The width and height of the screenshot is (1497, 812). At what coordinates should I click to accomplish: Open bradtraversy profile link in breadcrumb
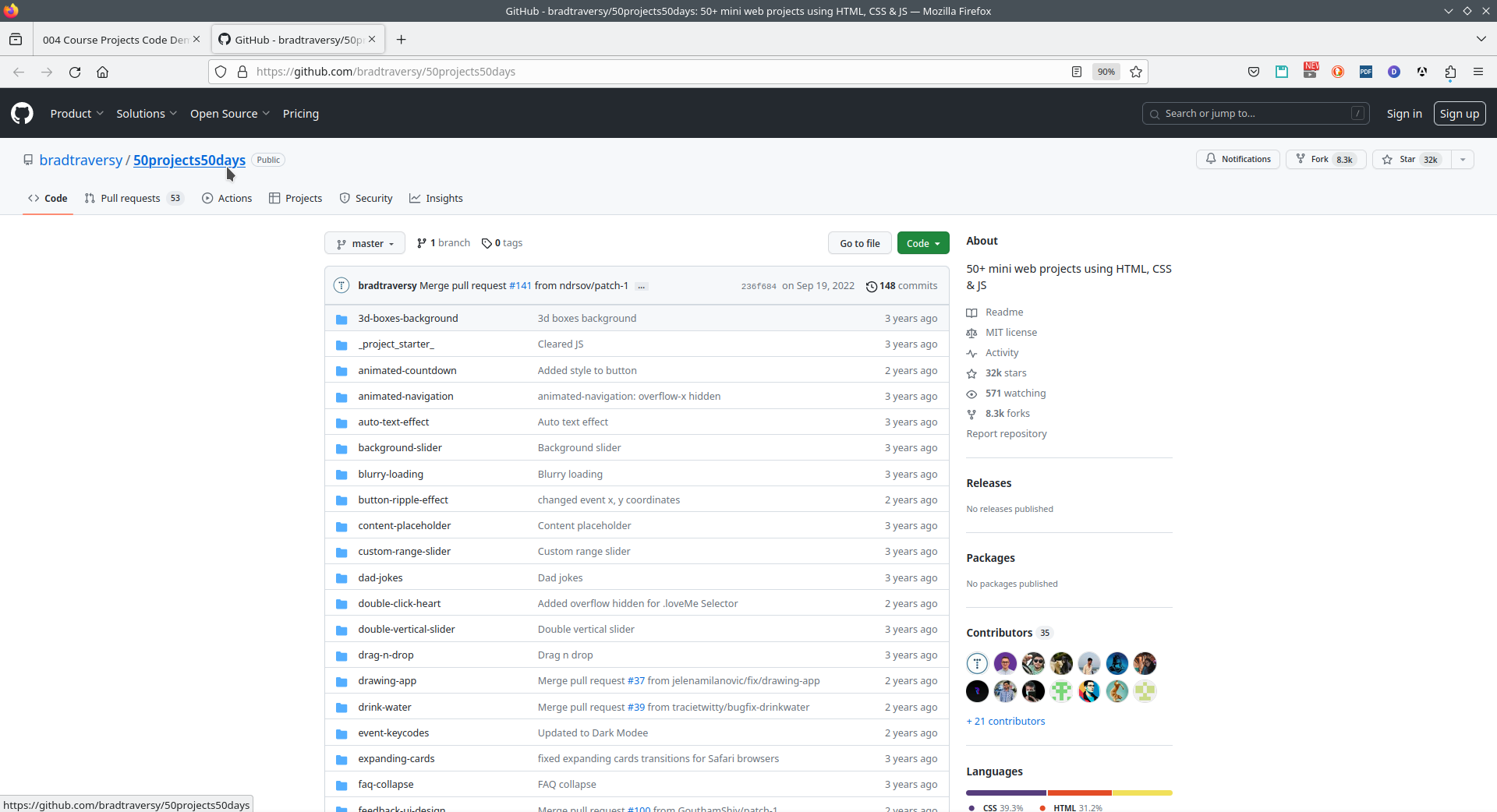[81, 160]
